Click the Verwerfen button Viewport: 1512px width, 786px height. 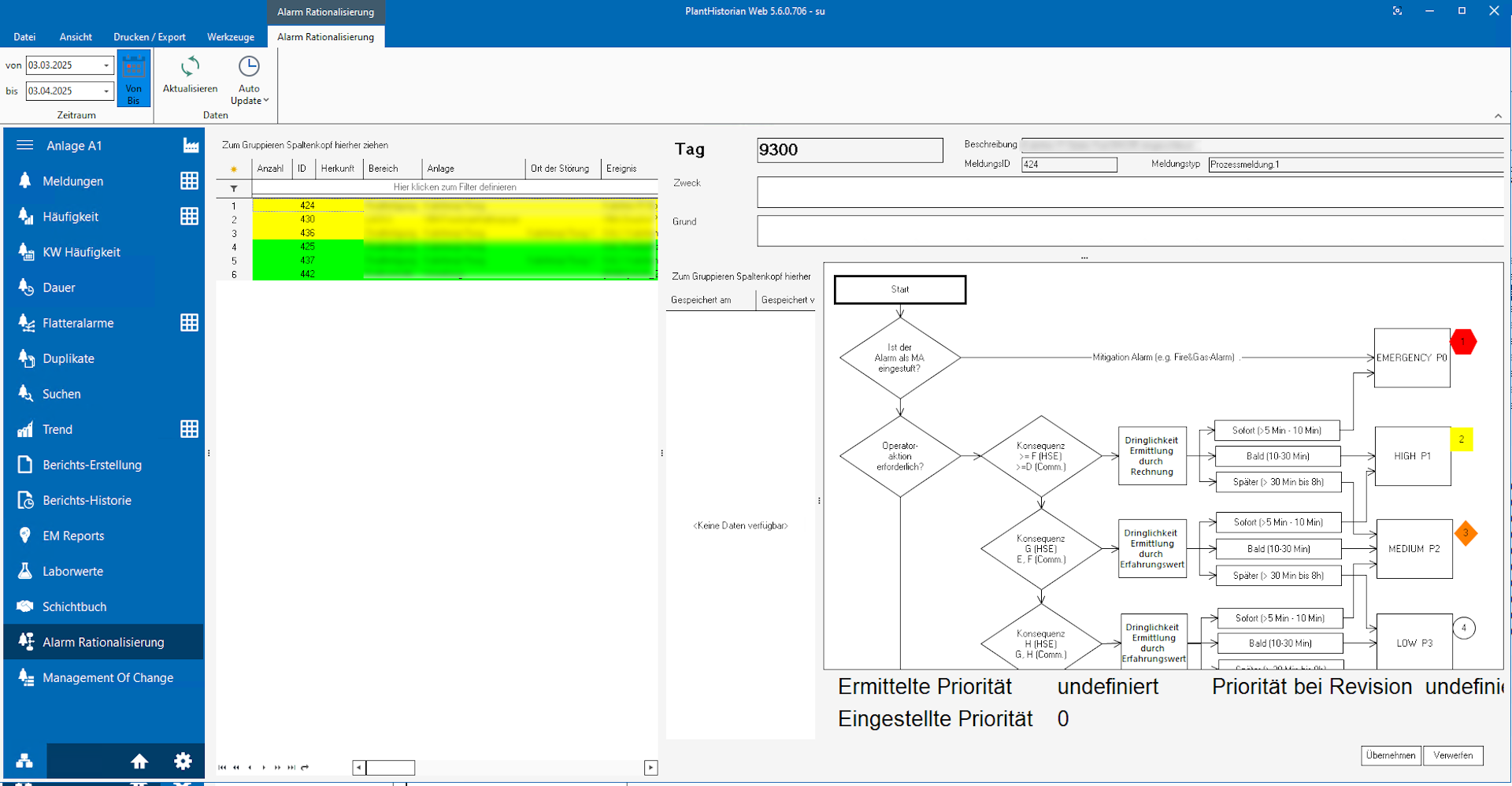pos(1453,755)
